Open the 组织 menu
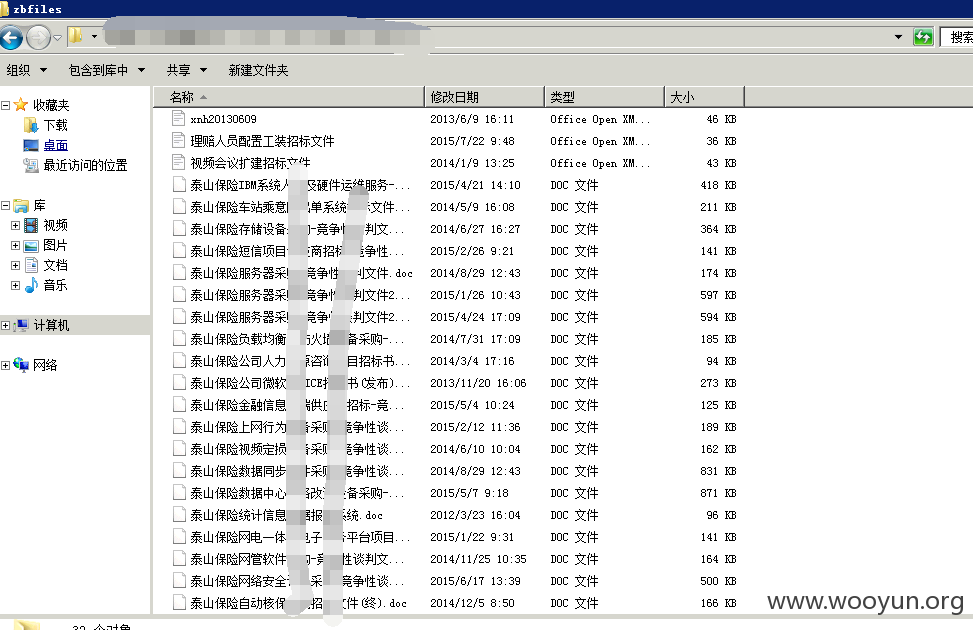The width and height of the screenshot is (973, 630). pyautogui.click(x=27, y=70)
